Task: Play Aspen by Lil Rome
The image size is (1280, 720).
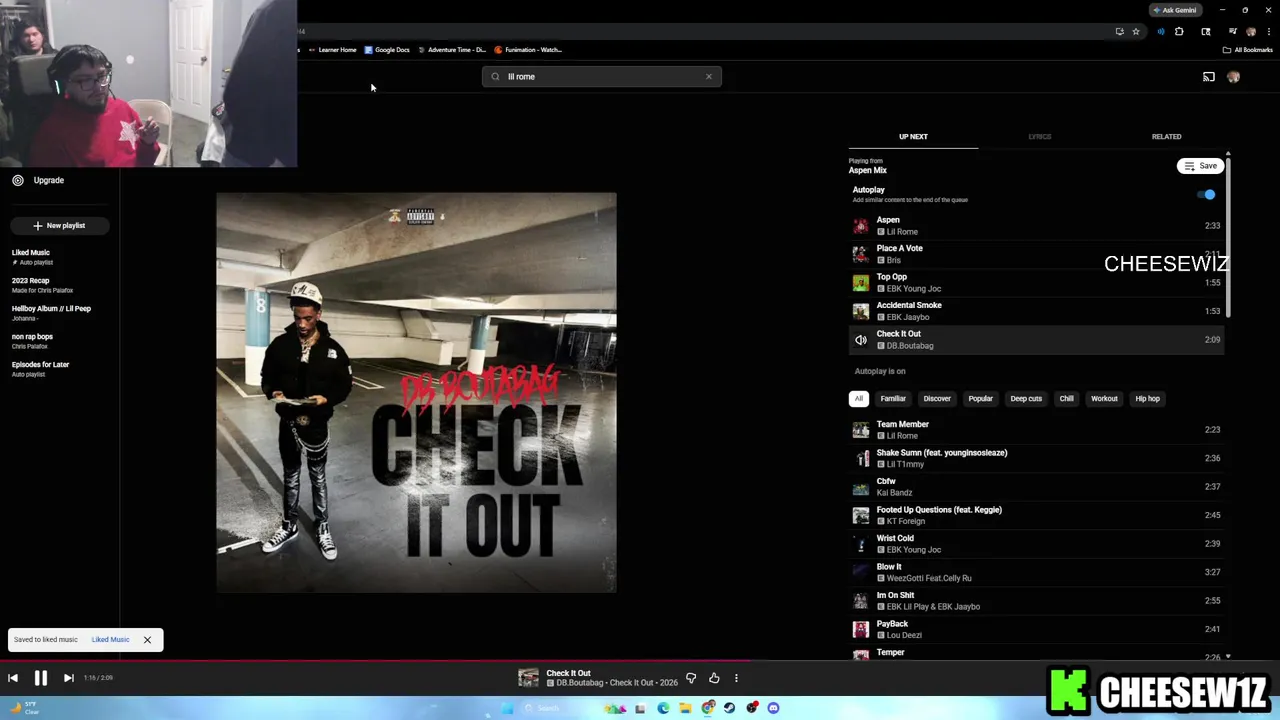Action: [1036, 226]
